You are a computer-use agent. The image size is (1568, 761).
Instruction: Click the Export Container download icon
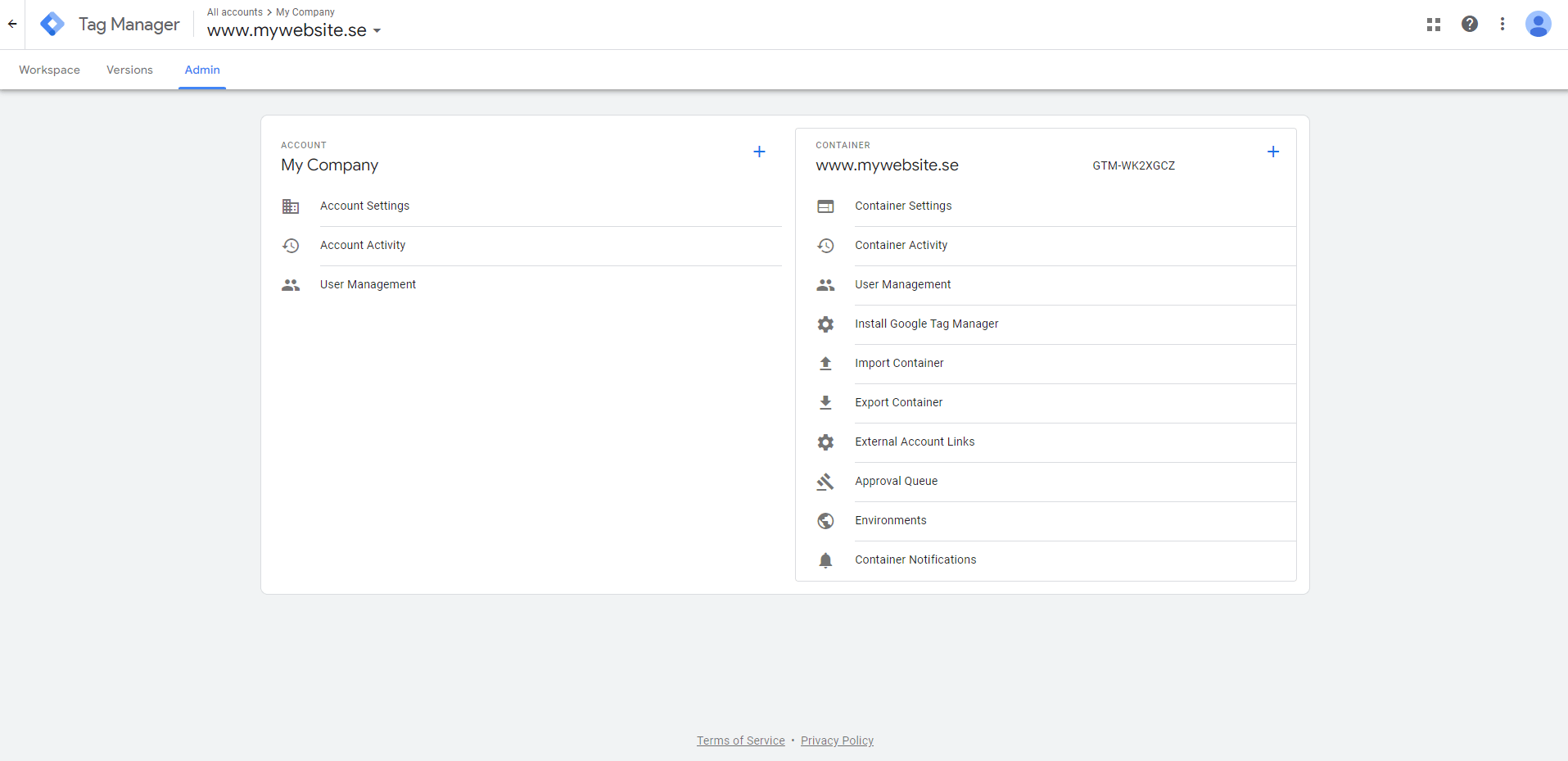(825, 403)
